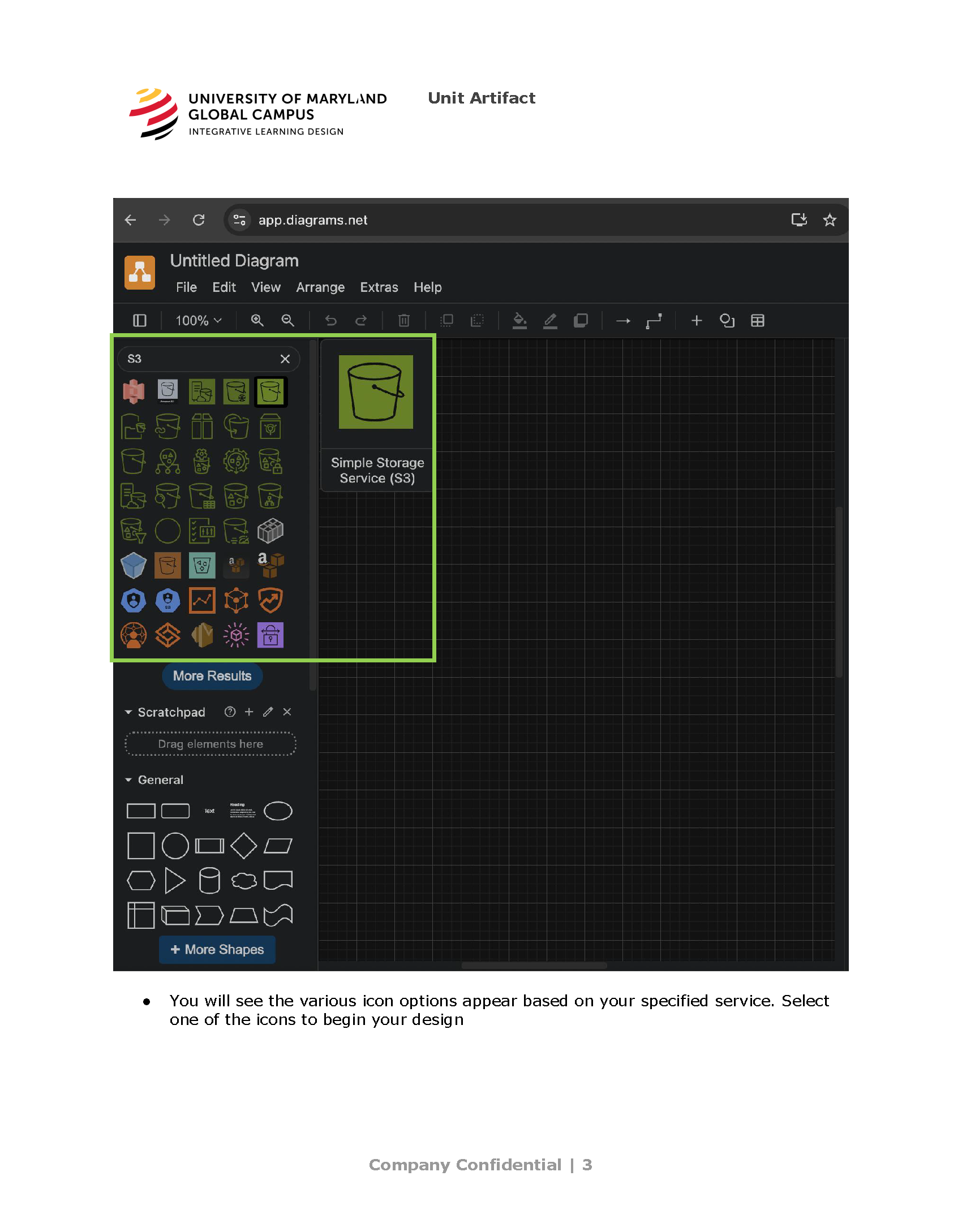Click the browser forward arrow

[165, 220]
